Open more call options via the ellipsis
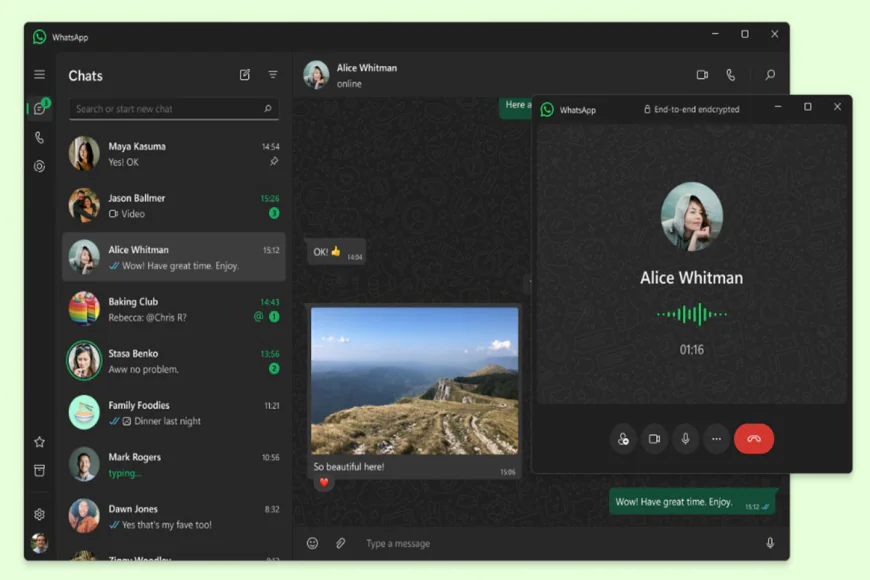Screen dimensions: 870x580 click(716, 438)
